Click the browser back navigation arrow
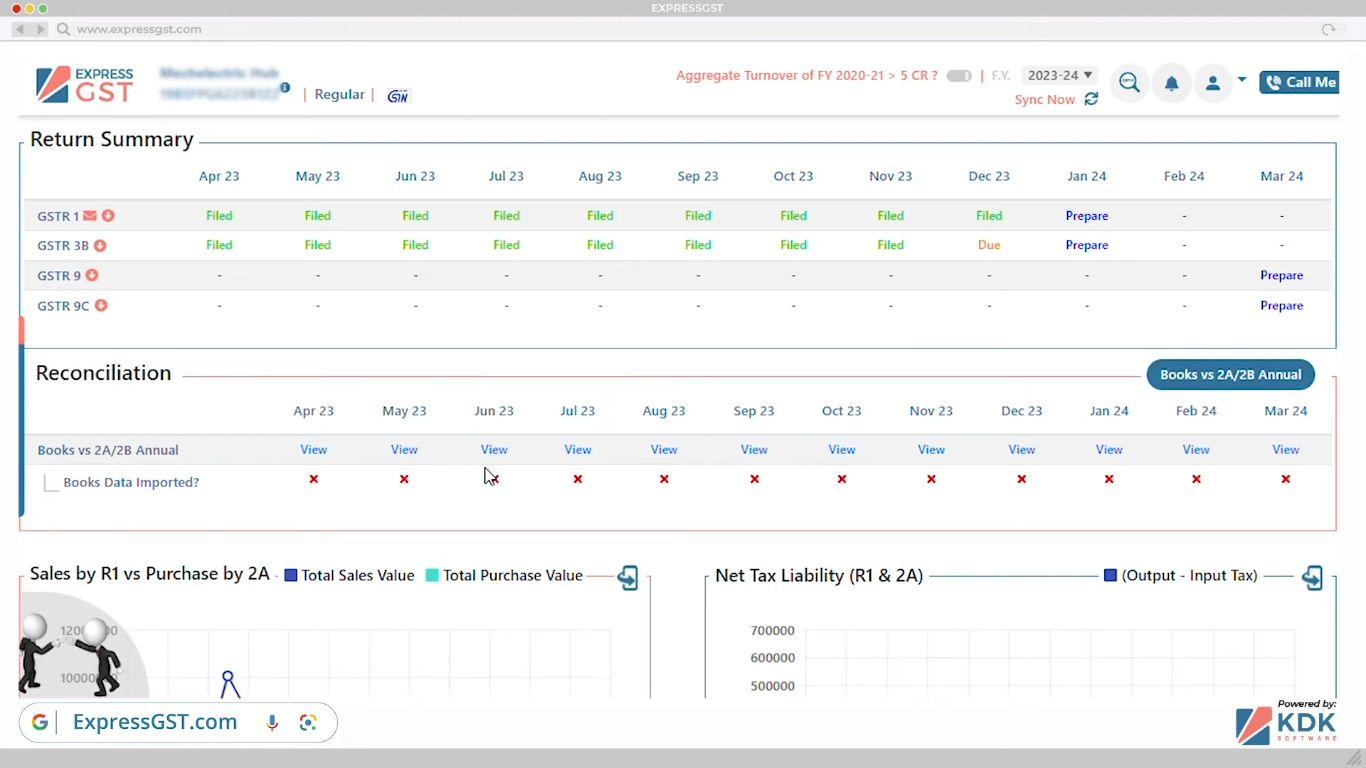The image size is (1366, 768). click(x=18, y=29)
